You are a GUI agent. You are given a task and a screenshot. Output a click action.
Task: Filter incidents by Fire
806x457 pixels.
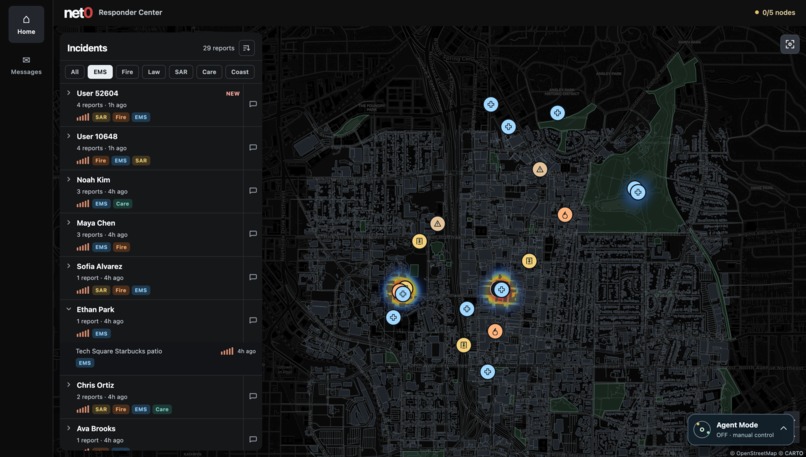[x=127, y=72]
